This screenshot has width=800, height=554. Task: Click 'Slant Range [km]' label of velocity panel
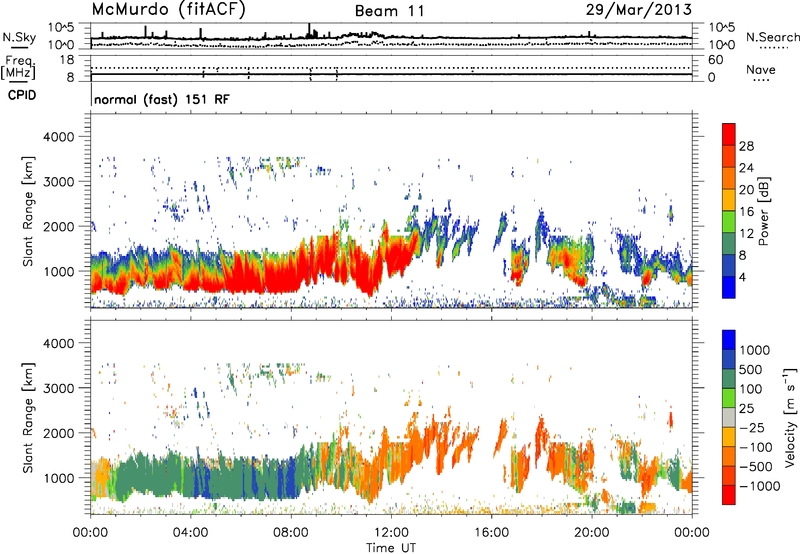point(29,417)
